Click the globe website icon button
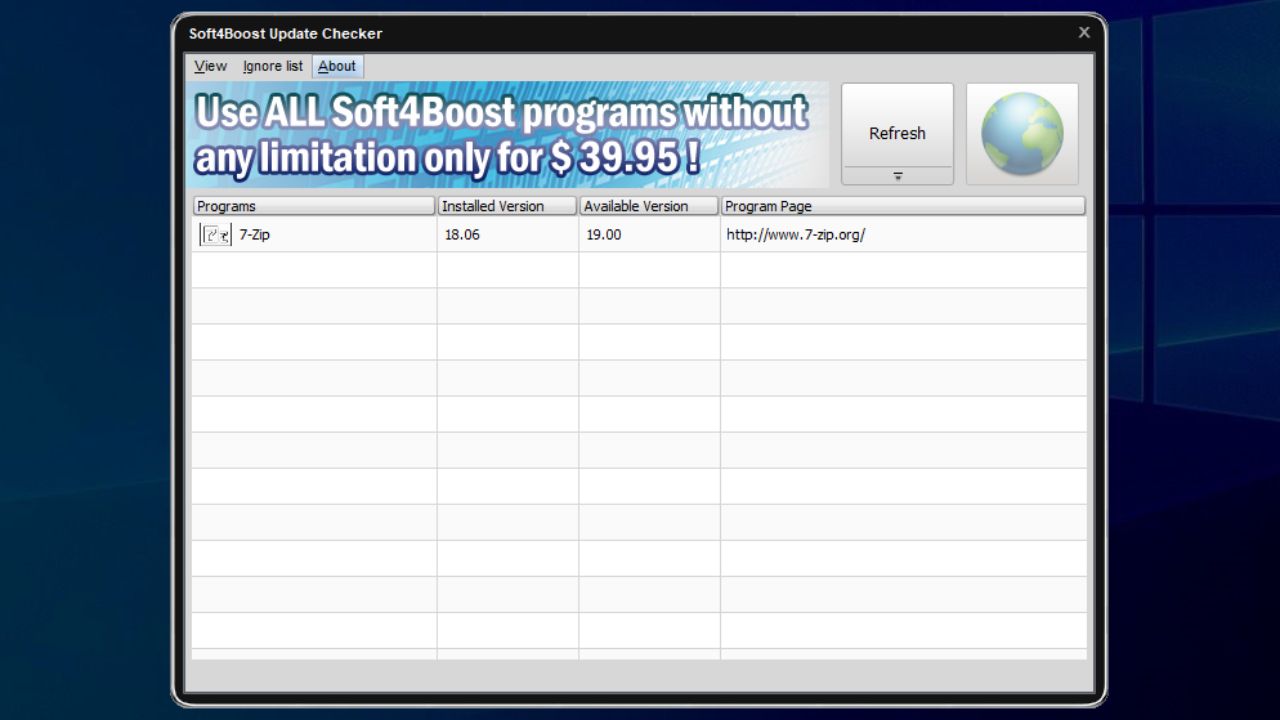Image resolution: width=1280 pixels, height=720 pixels. 1022,134
